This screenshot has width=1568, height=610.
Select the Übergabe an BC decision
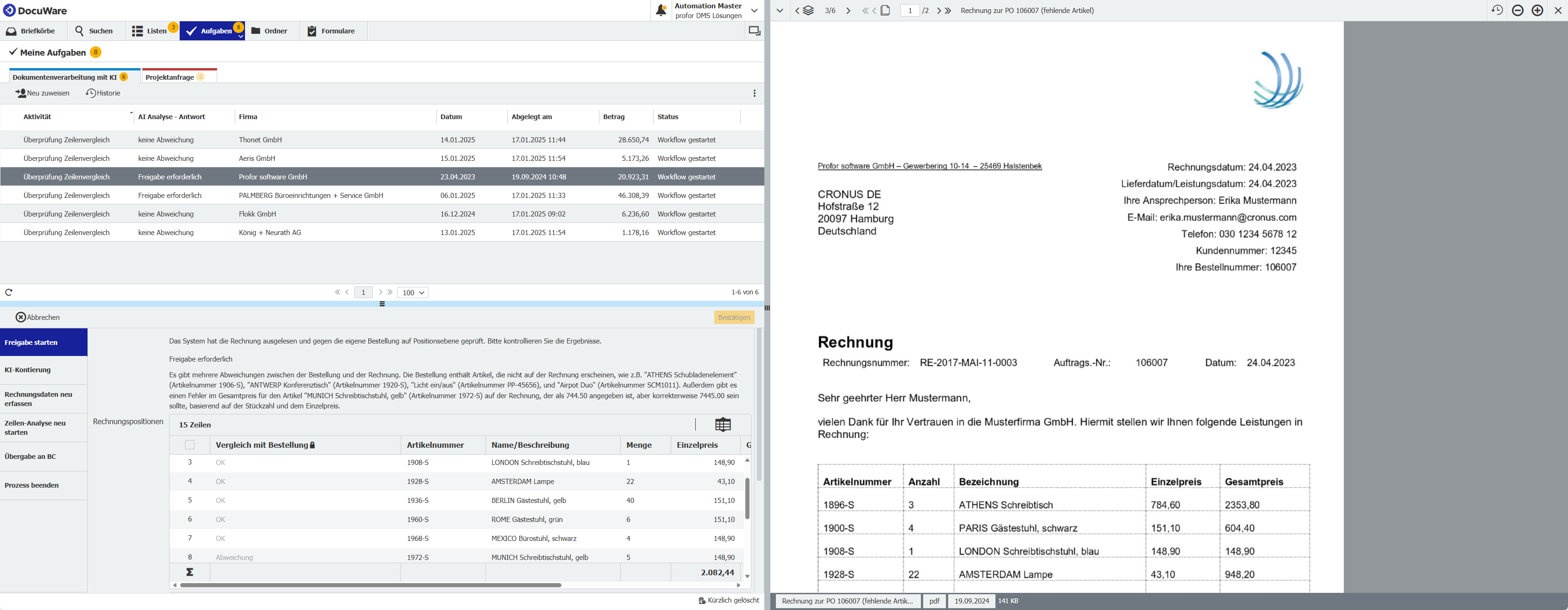pos(44,457)
